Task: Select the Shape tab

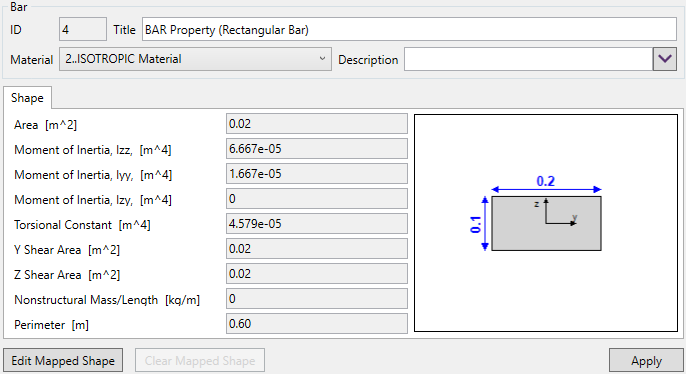Action: tap(27, 98)
